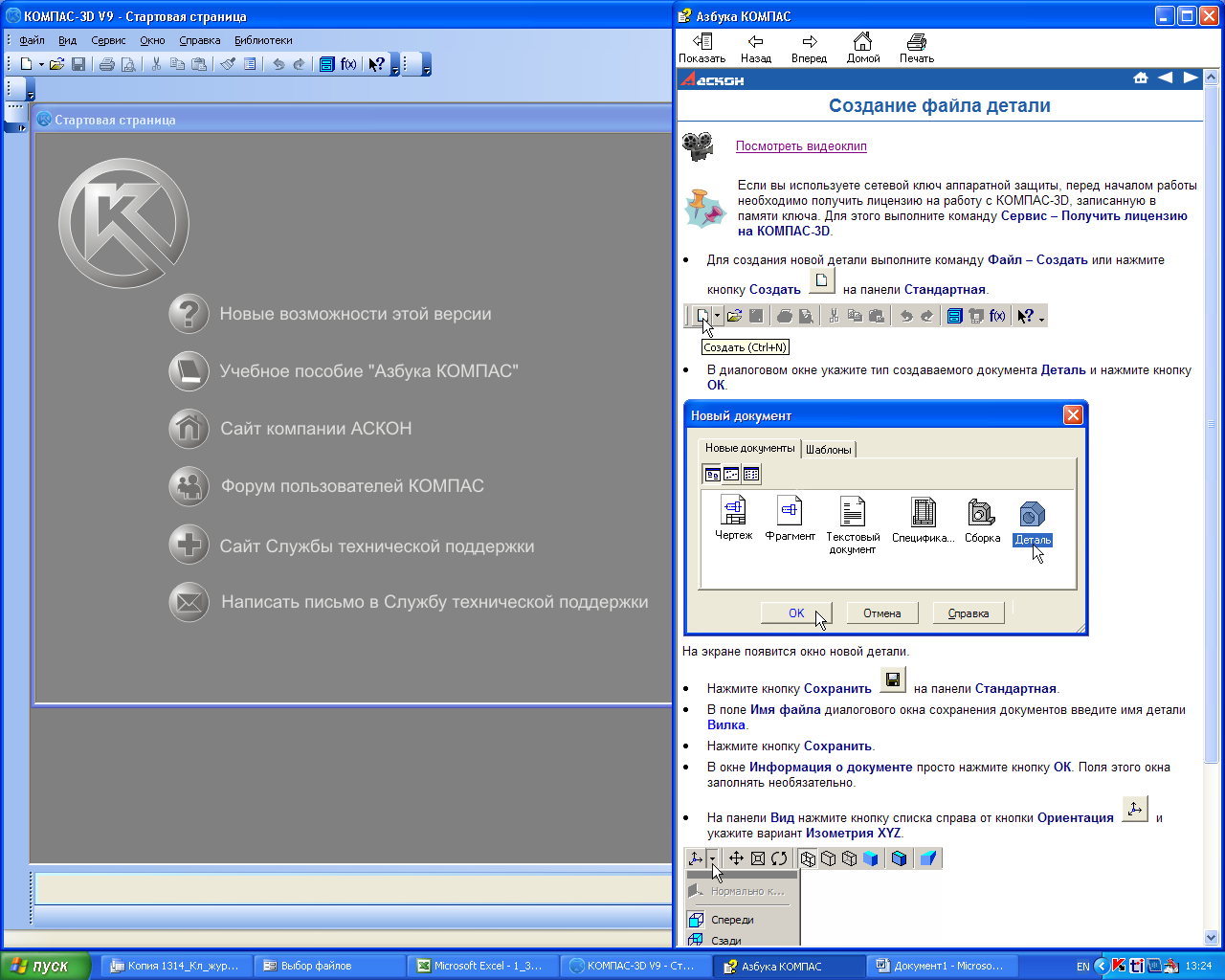Screen dimensions: 1225x980
Task: Open the Посмотреть видеоклип link
Action: tap(801, 146)
